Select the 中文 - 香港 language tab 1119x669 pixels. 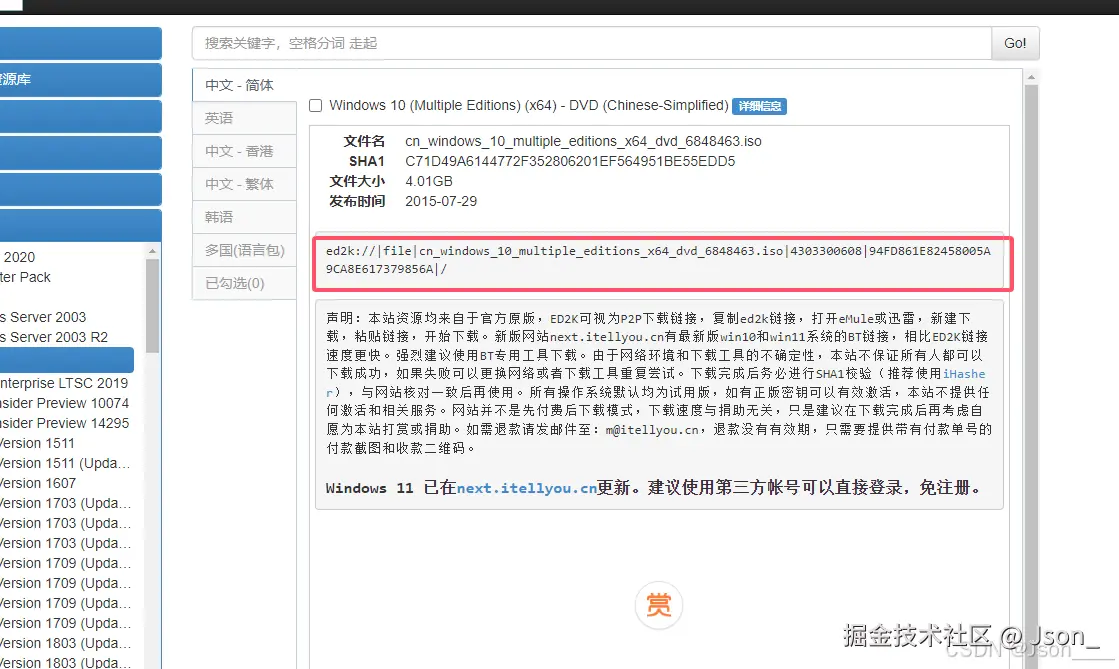point(244,151)
